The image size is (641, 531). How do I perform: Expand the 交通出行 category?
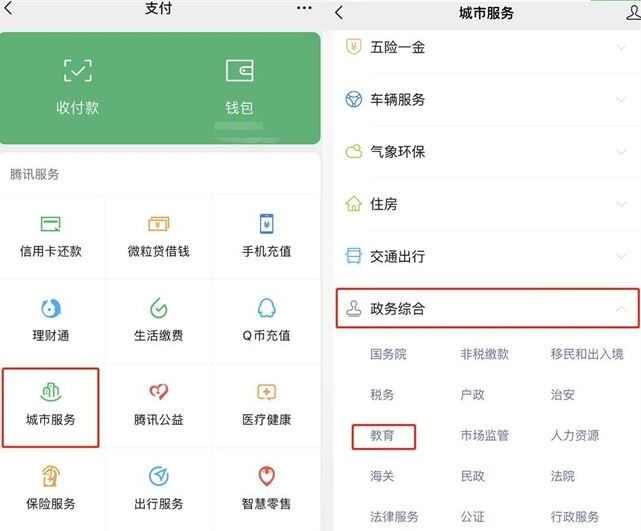[487, 257]
